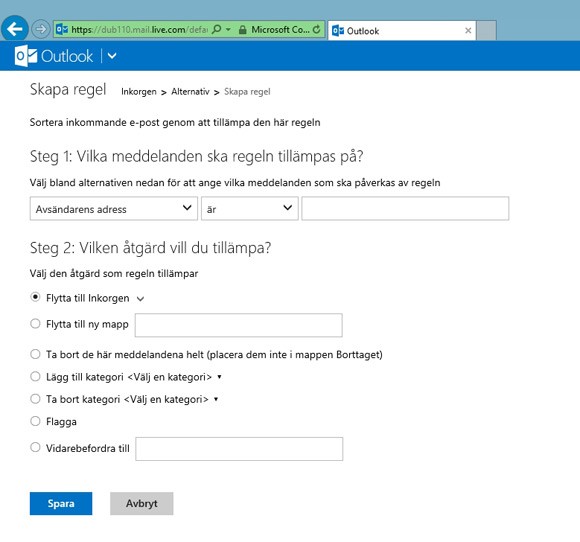
Task: Open the 'är' condition dropdown
Action: [250, 209]
